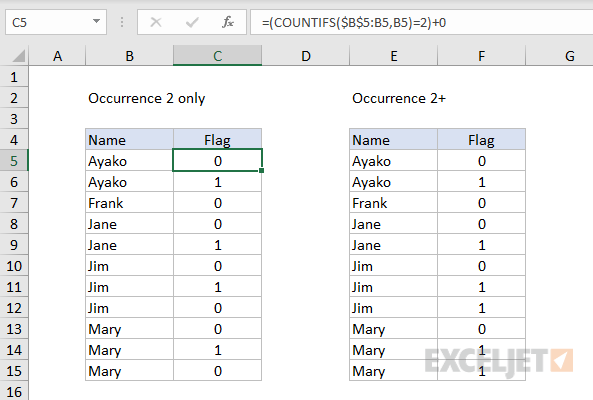Screen dimensions: 593x400
Task: Select column E header
Action: click(394, 56)
